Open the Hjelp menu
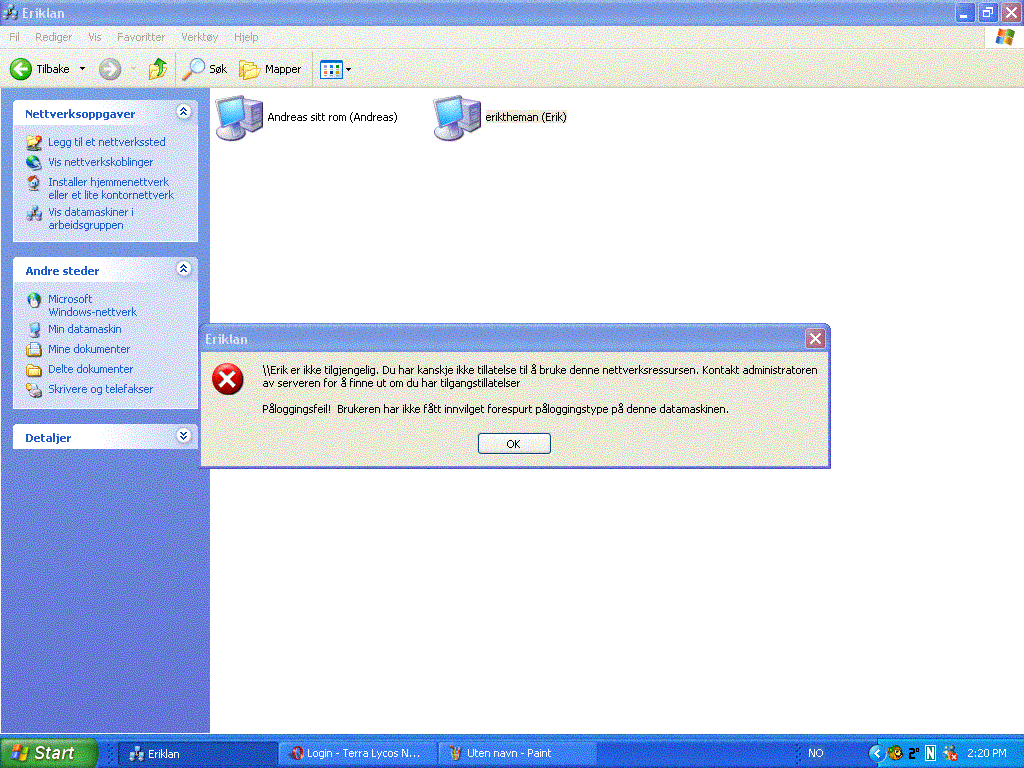Viewport: 1024px width, 768px height. 246,37
